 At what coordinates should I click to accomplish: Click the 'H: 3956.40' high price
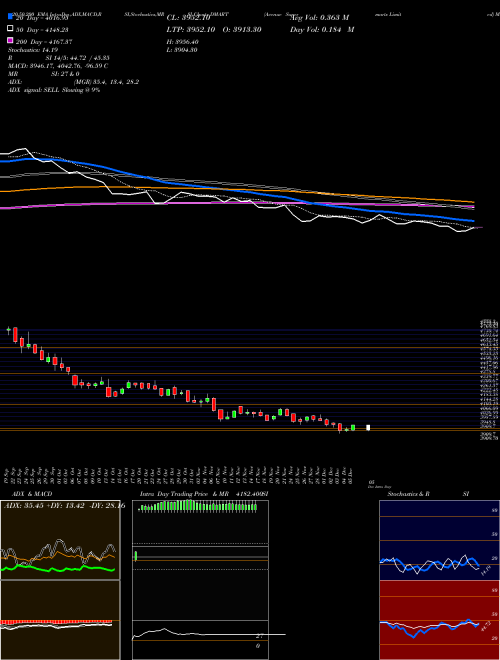183,42
